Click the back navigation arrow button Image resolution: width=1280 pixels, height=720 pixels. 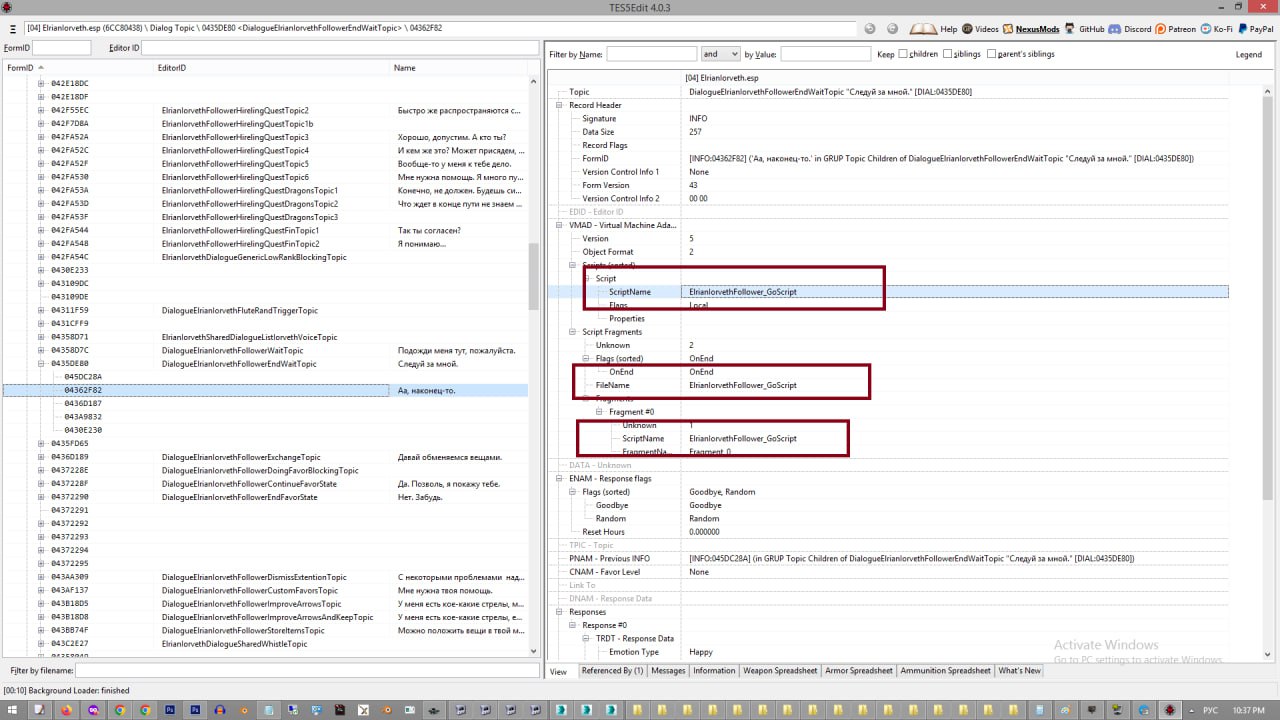[x=870, y=29]
